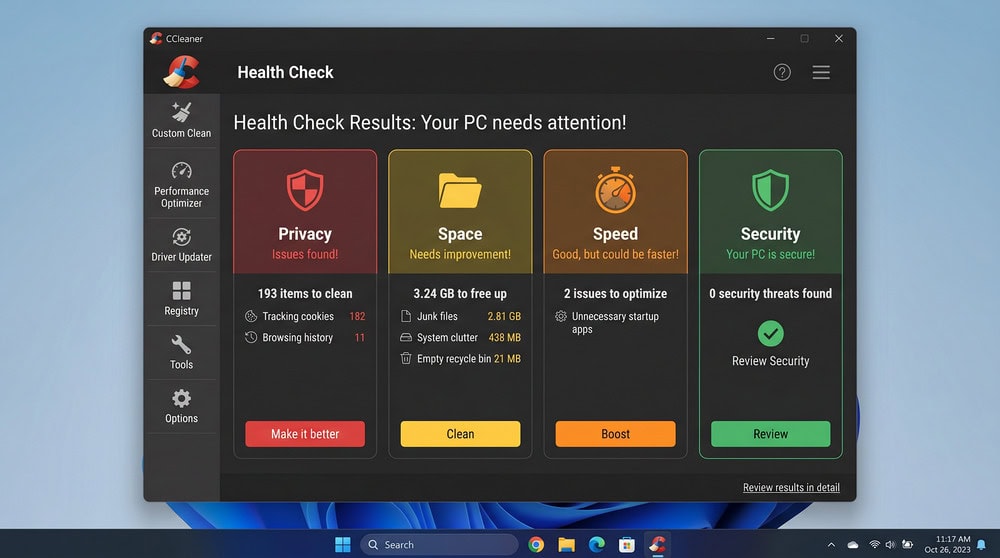Screen dimensions: 1000x558
Task: Click the green Review button
Action: [x=770, y=434]
